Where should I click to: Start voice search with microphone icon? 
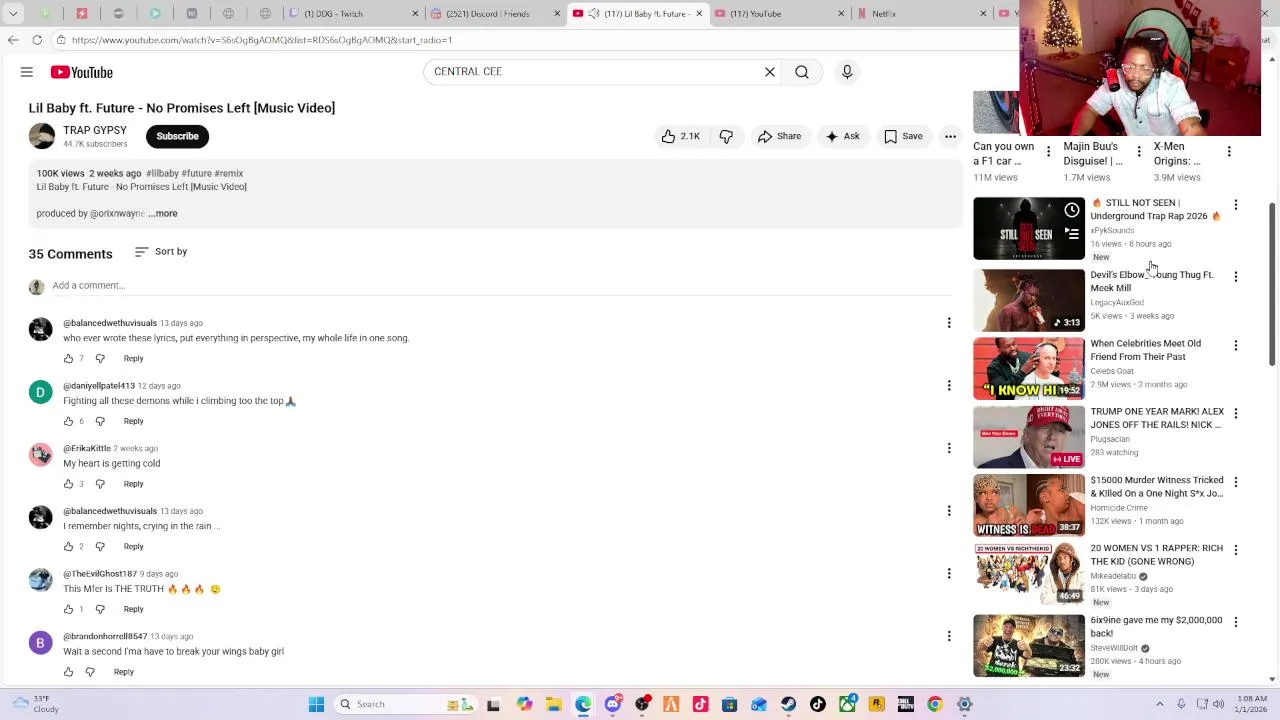click(x=847, y=72)
